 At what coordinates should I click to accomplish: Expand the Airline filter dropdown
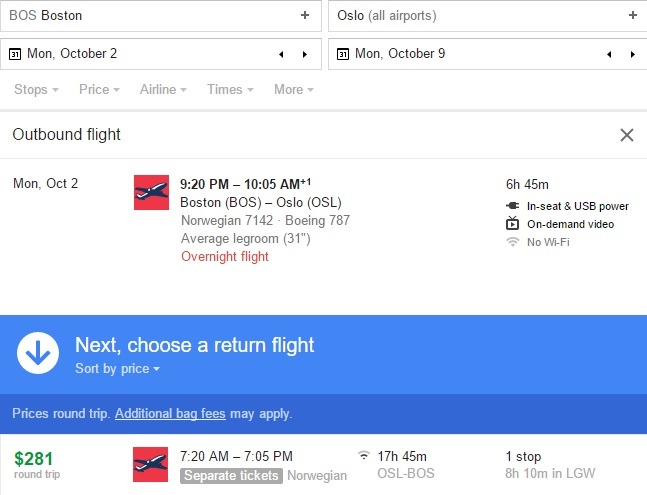click(x=163, y=90)
